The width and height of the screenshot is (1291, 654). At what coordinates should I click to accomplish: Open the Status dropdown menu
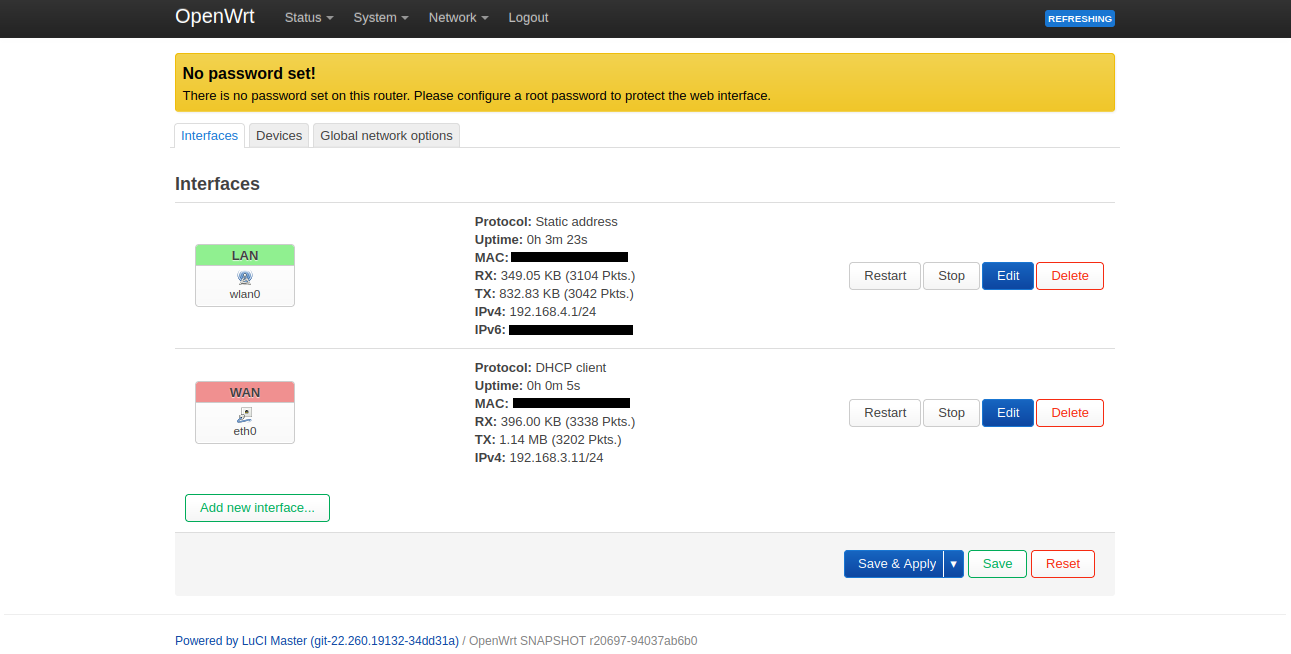click(309, 18)
